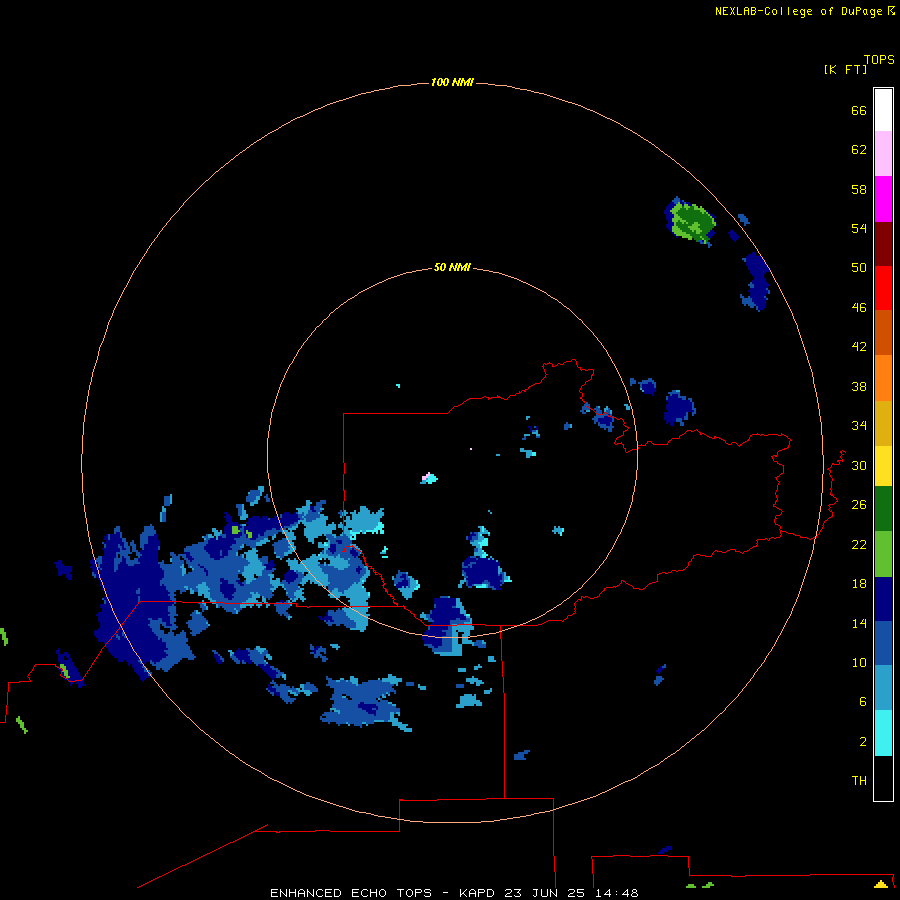The width and height of the screenshot is (900, 900).
Task: Click the magenta legend swatch
Action: click(883, 199)
